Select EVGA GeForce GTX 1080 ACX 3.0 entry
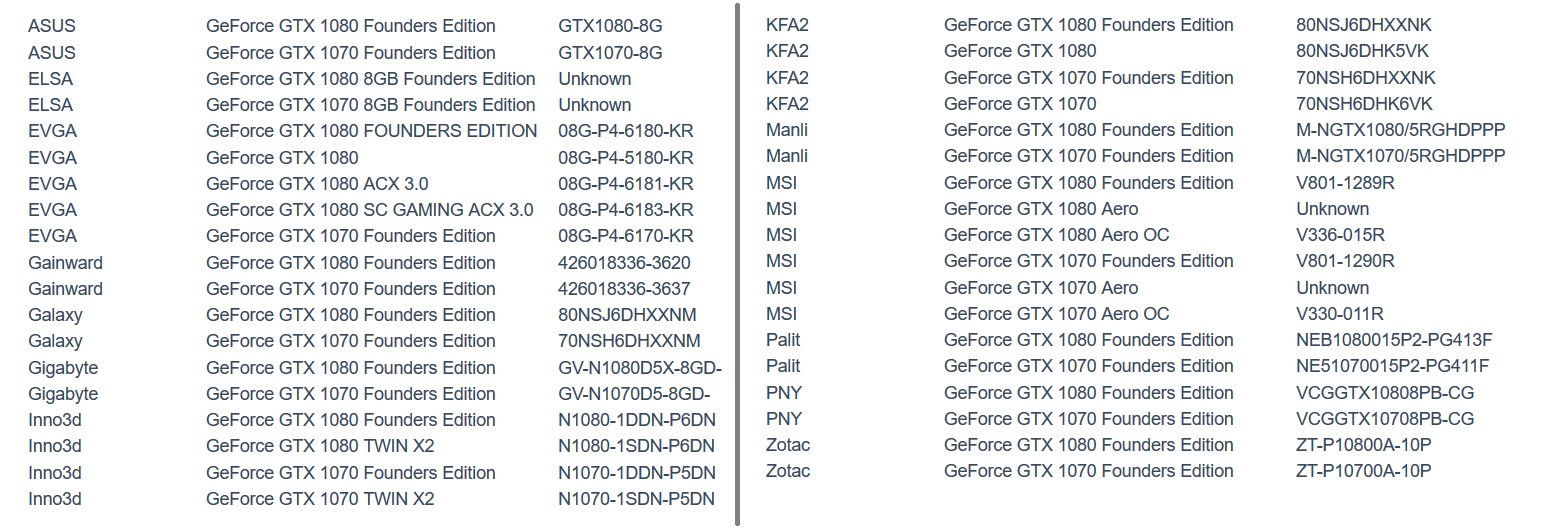 coord(317,184)
